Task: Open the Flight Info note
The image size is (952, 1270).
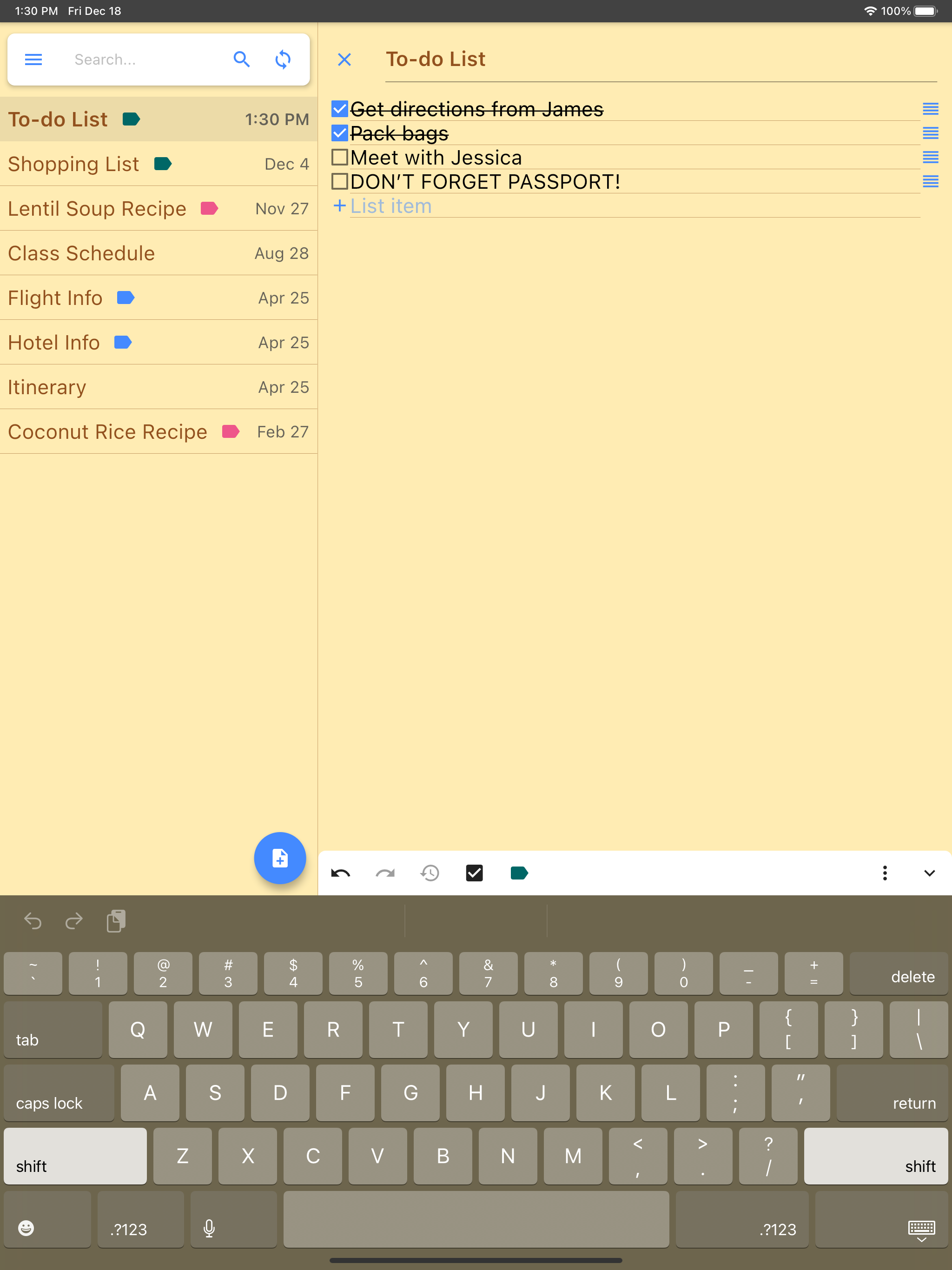Action: point(159,298)
